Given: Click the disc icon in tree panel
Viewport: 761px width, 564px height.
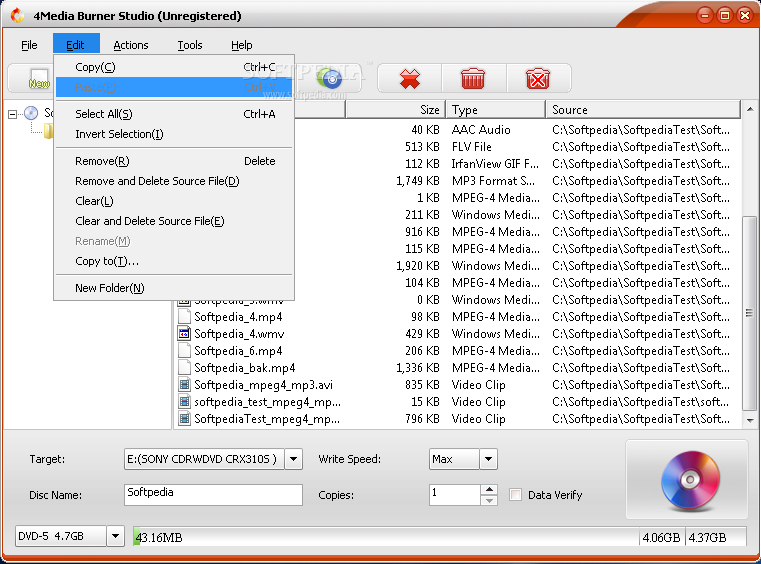Looking at the screenshot, I should point(31,113).
